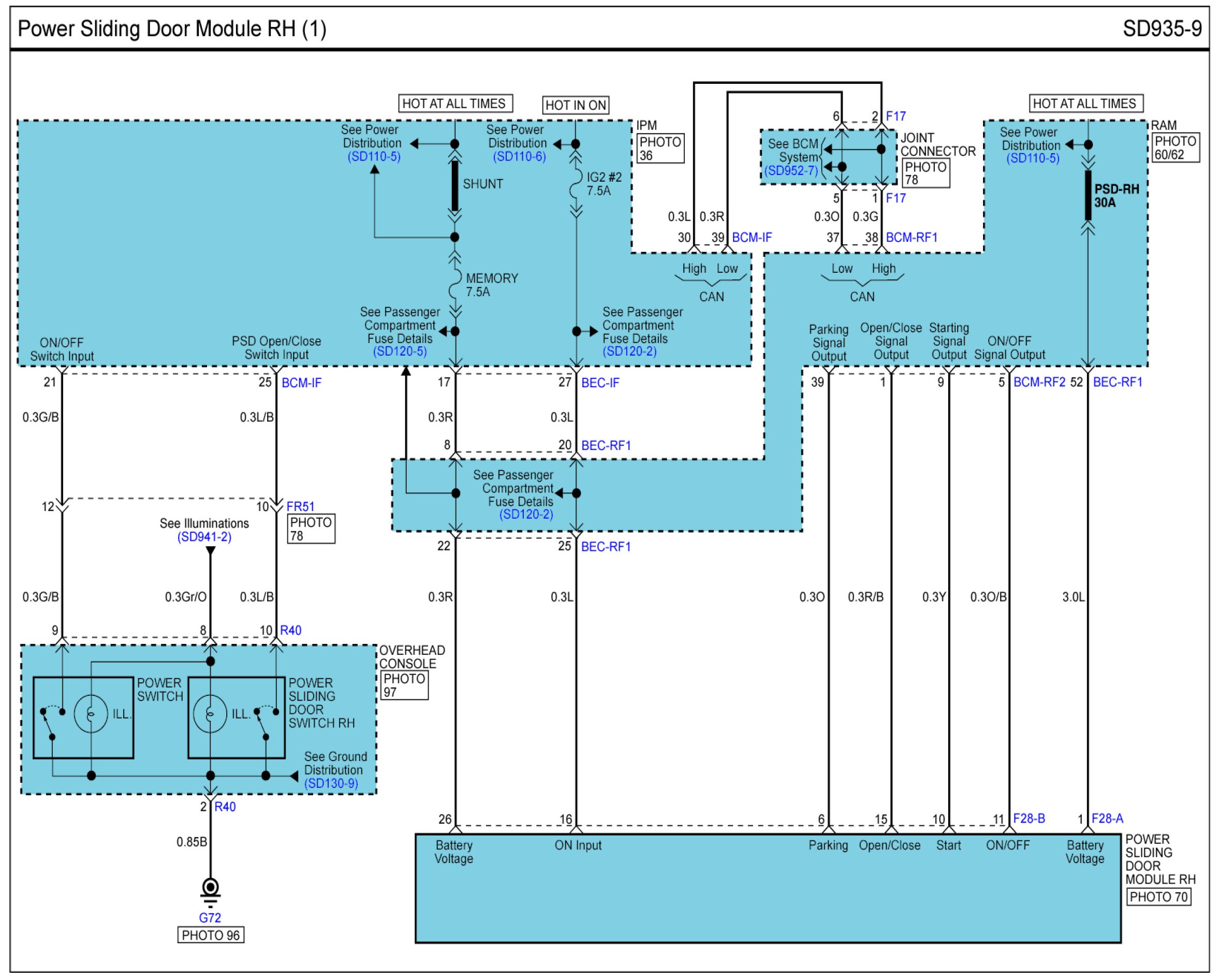Click the Power Sliding Door Switch ILL. lamp symbol
The image size is (1219, 980).
click(x=210, y=714)
